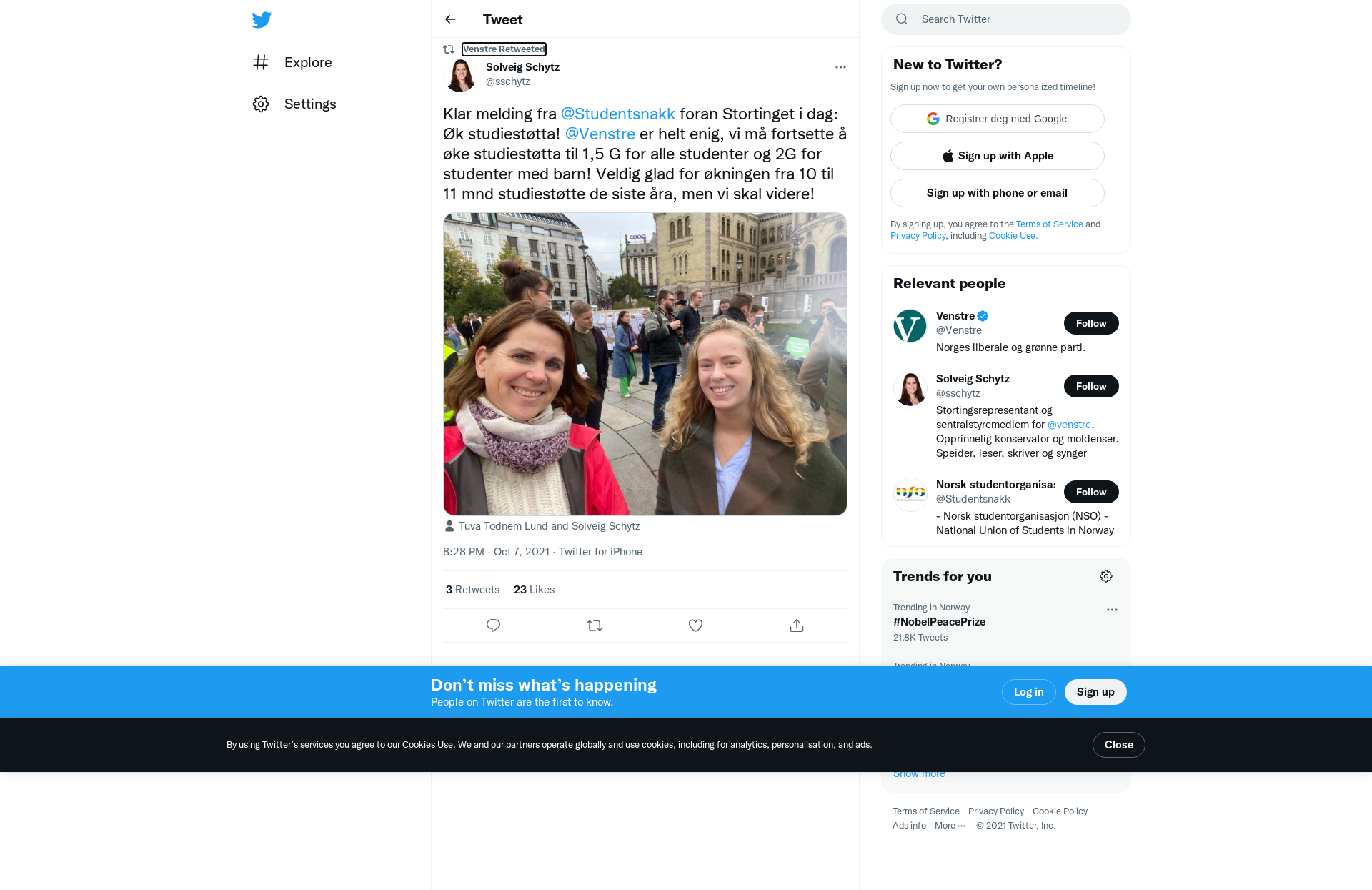1372x890 pixels.
Task: Click the @sschytz handle in tweet header
Action: (x=507, y=81)
